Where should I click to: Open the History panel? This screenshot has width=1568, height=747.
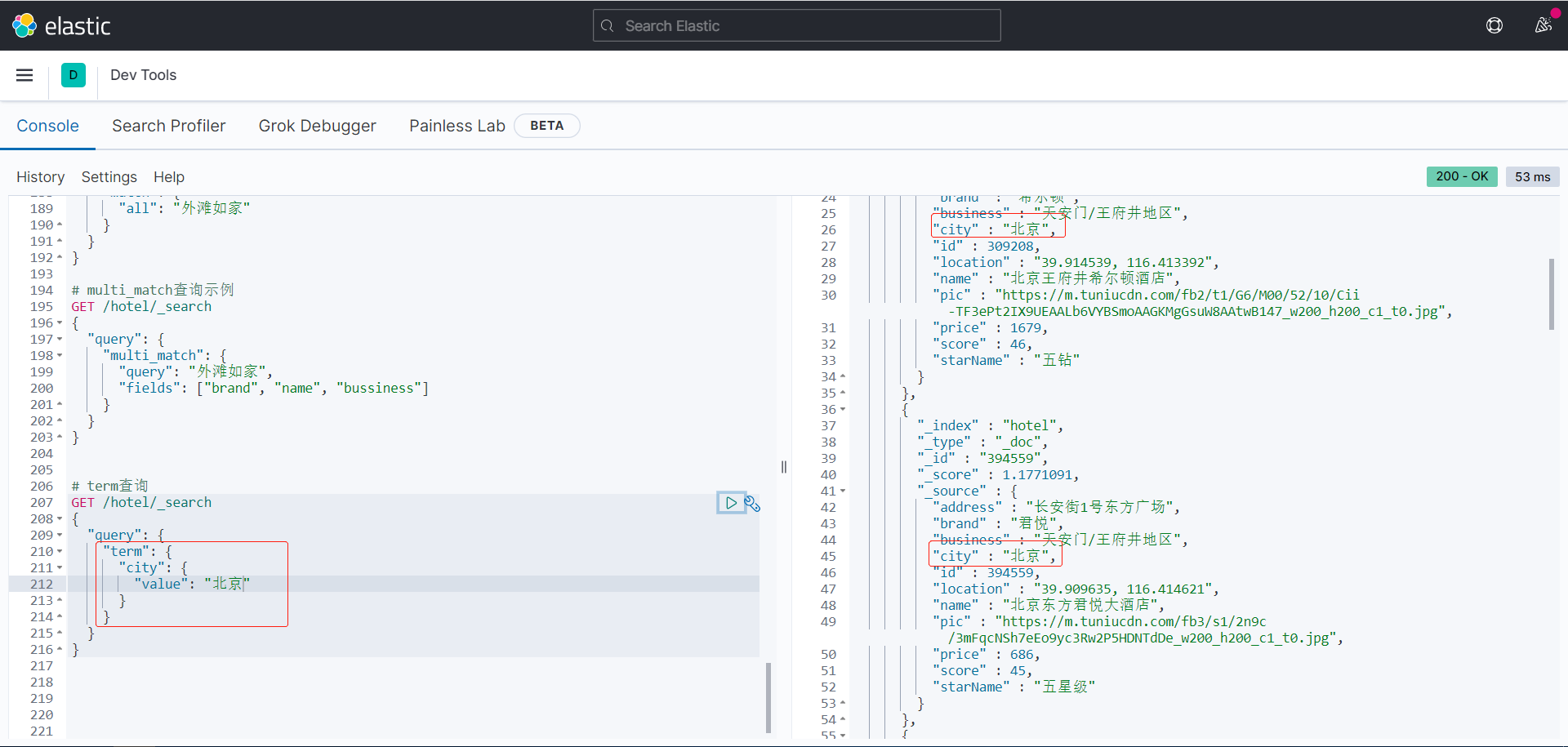click(x=40, y=177)
